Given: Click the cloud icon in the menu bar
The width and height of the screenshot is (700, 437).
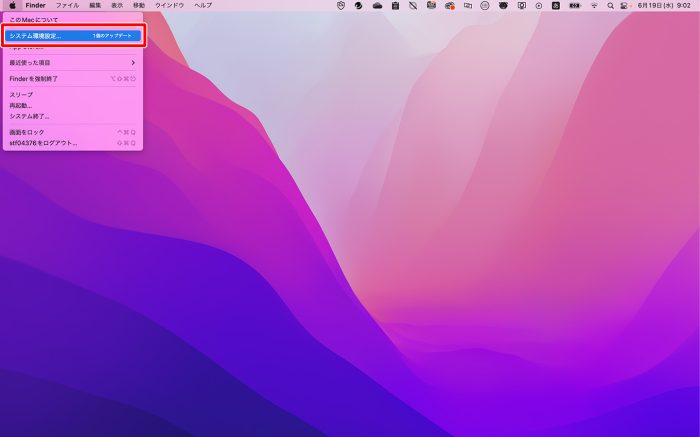Looking at the screenshot, I should (x=377, y=5).
